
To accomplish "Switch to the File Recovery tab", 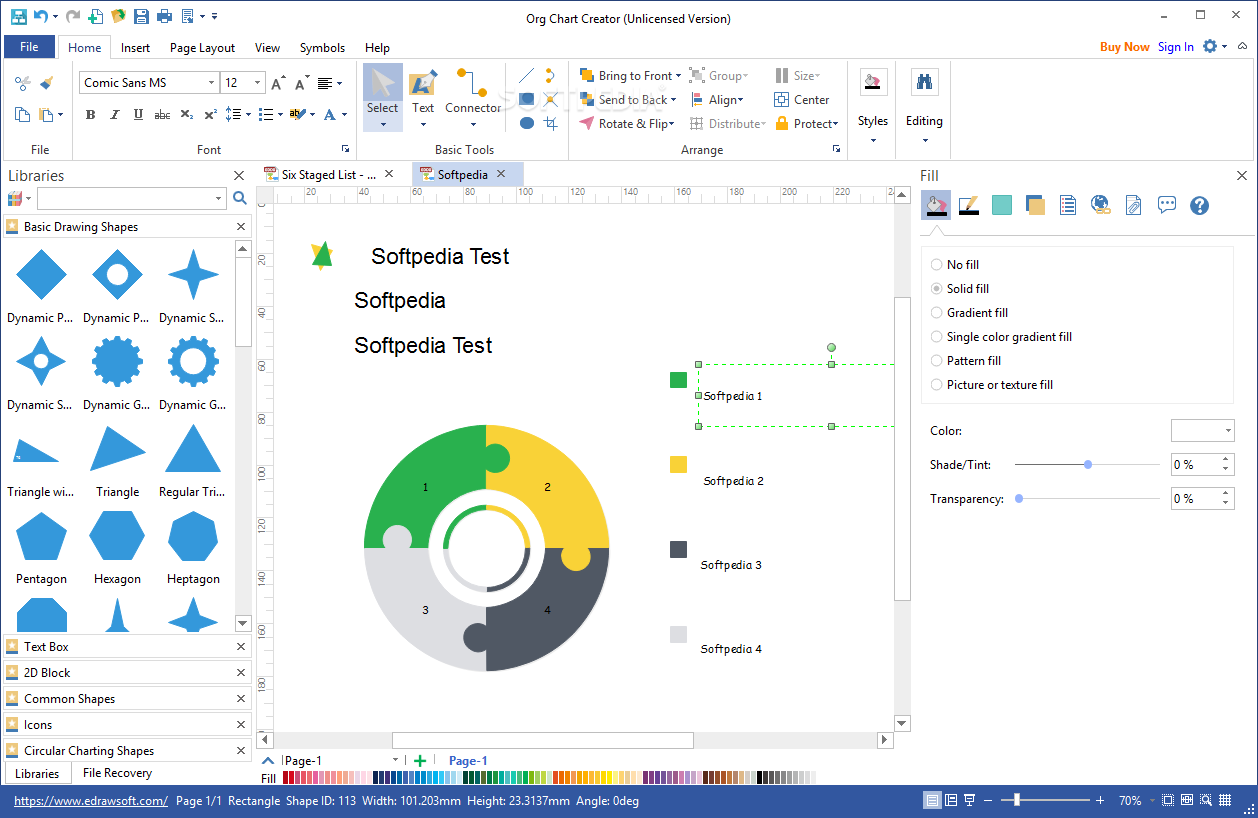I will (117, 773).
